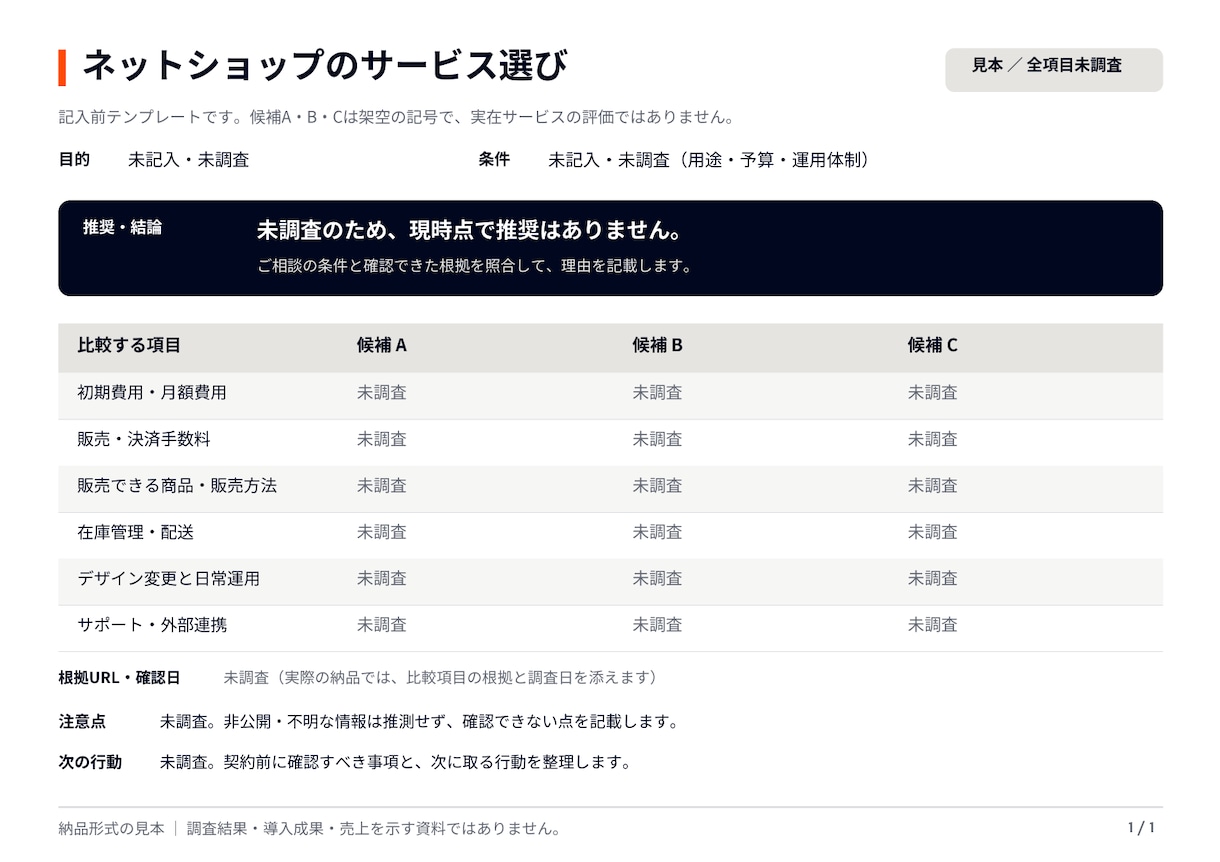This screenshot has height=862, width=1220.
Task: Click the 候補 B column header
Action: [x=657, y=345]
